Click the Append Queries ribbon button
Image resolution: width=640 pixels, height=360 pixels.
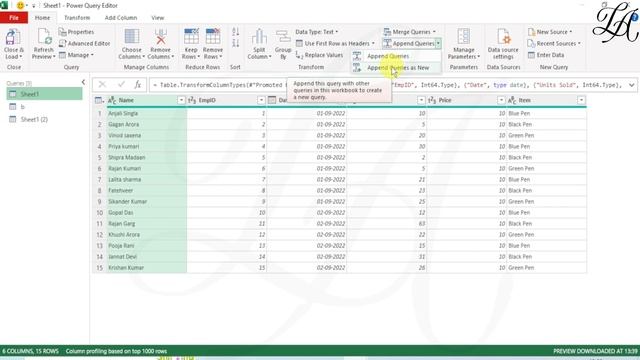[409, 43]
